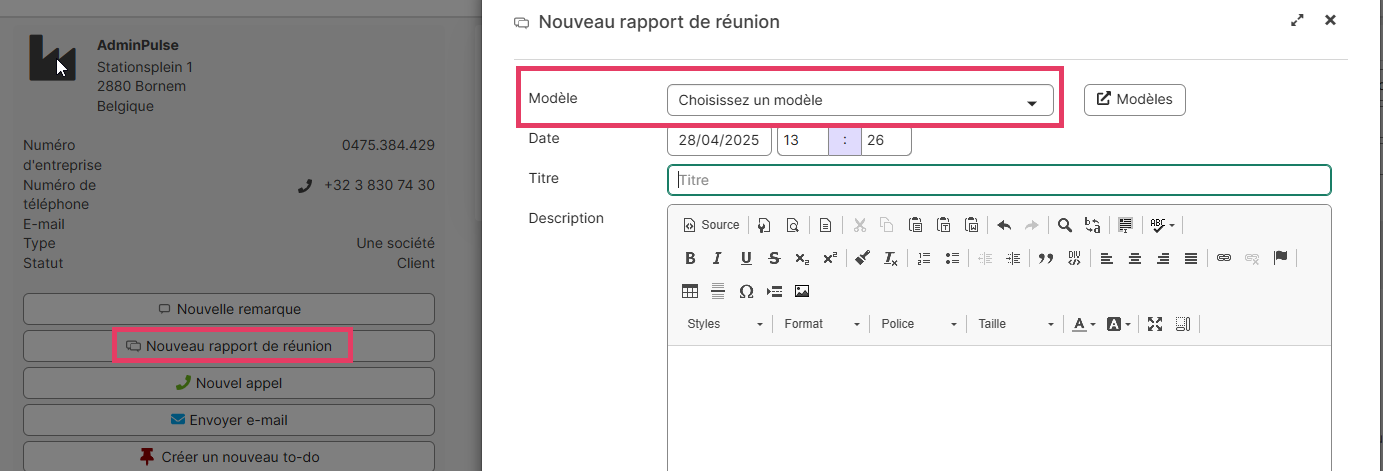The height and width of the screenshot is (471, 1383).
Task: Toggle bold formatting in the editor
Action: [690, 258]
